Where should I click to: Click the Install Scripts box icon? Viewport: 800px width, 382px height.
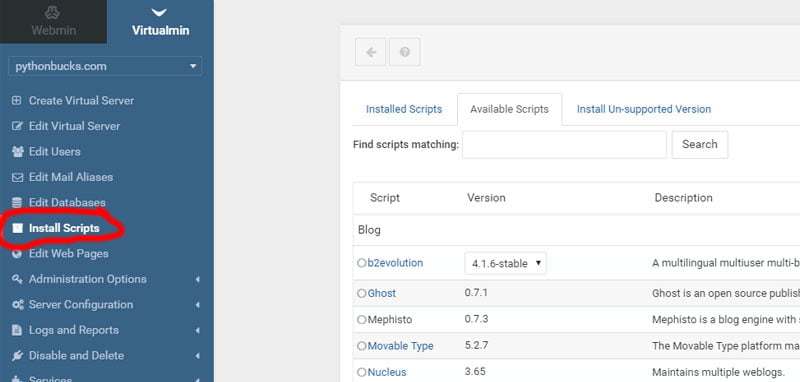17,228
